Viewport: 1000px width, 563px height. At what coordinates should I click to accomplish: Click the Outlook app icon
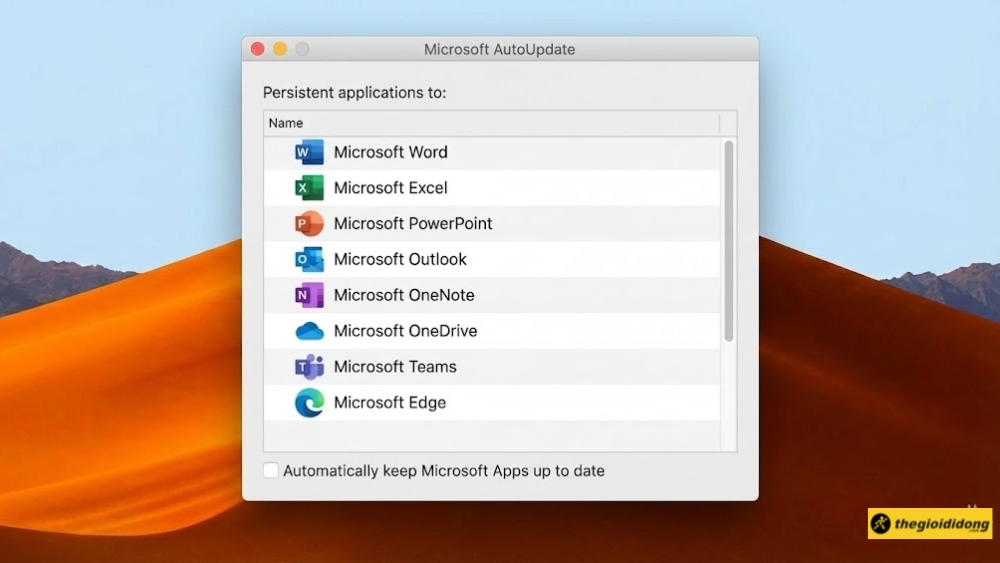click(309, 260)
